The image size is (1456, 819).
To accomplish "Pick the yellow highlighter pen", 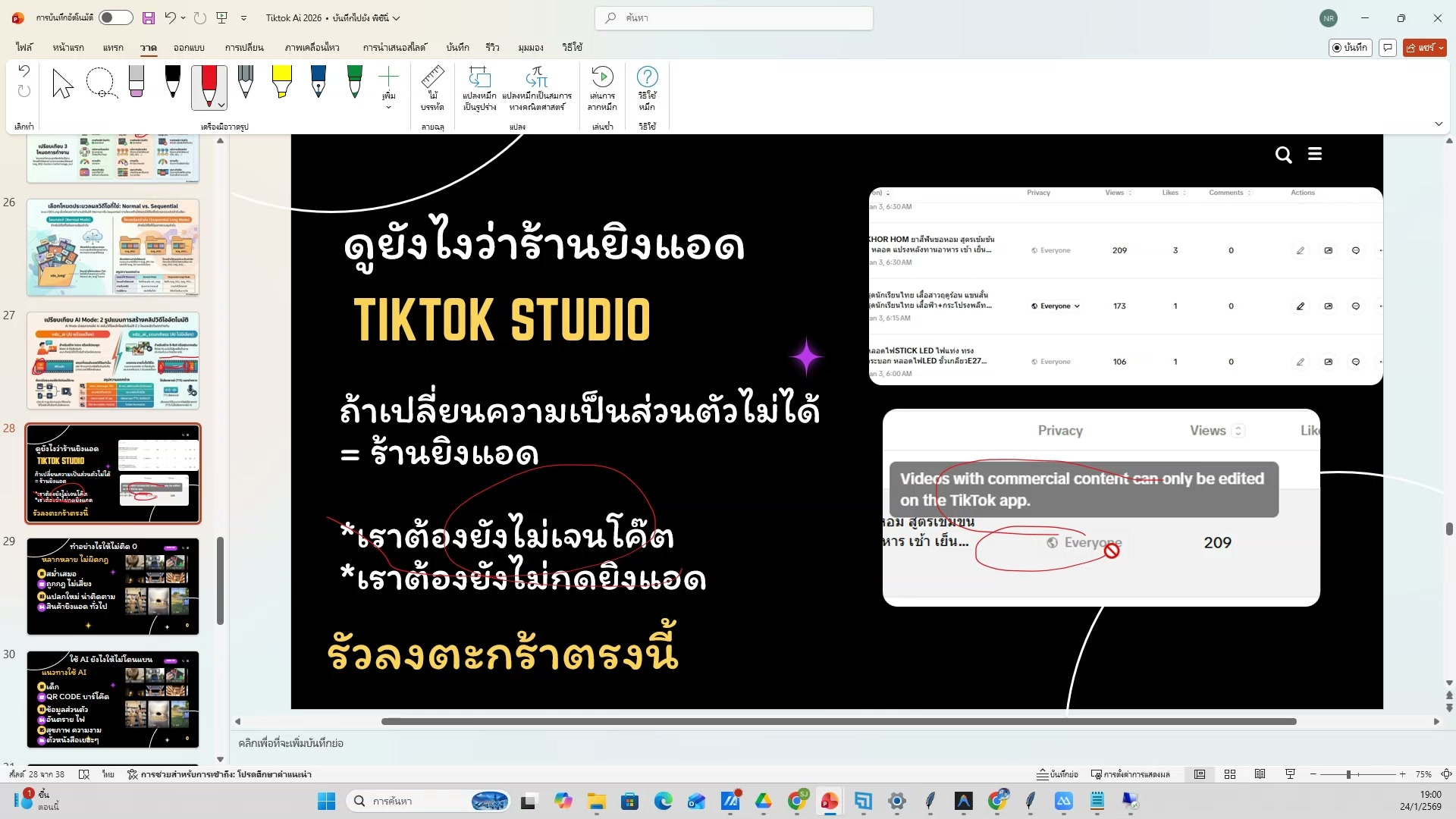I will coord(282,82).
